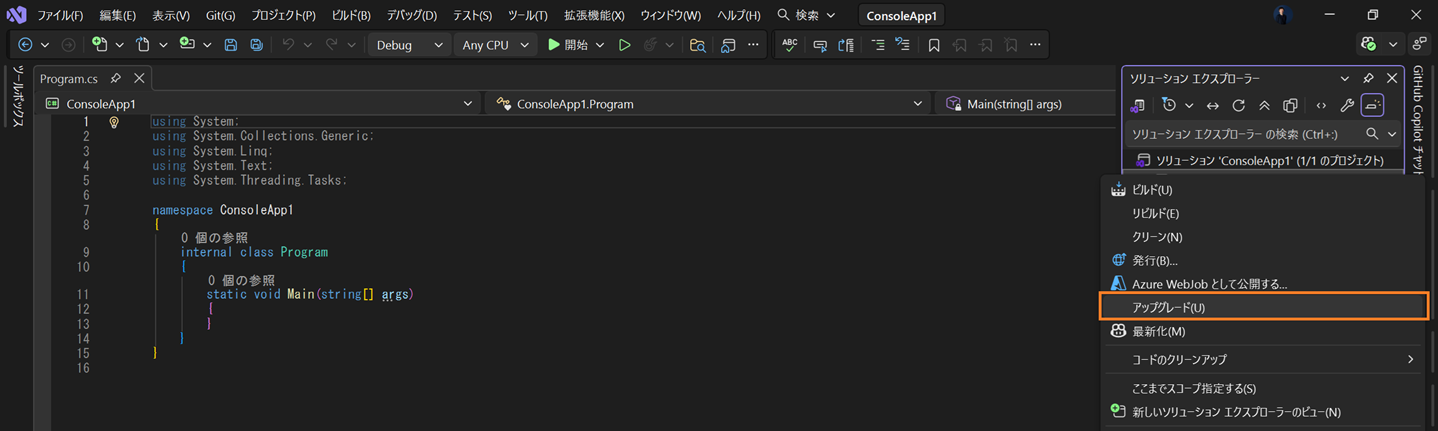This screenshot has height=431, width=1438.
Task: Open the ConsoleApp1.Program type dropdown
Action: click(x=709, y=104)
